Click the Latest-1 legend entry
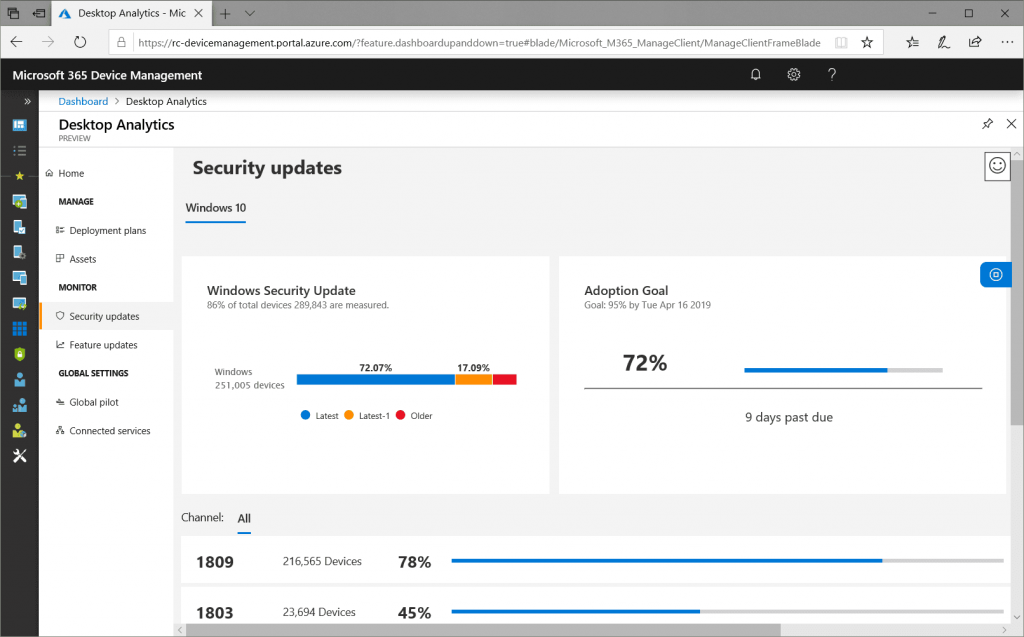The image size is (1024, 637). 367,416
